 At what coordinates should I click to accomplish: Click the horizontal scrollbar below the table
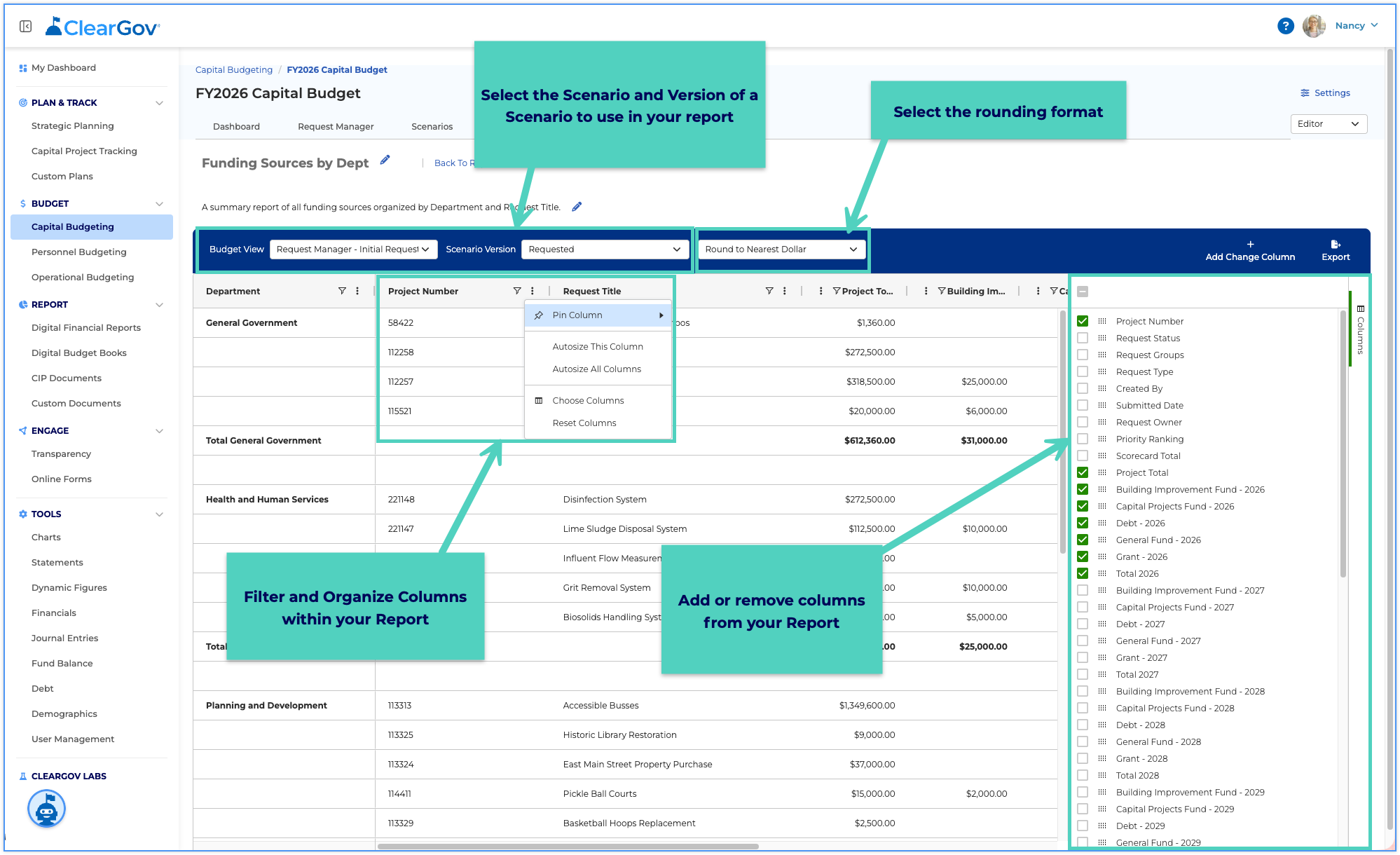coord(568,847)
